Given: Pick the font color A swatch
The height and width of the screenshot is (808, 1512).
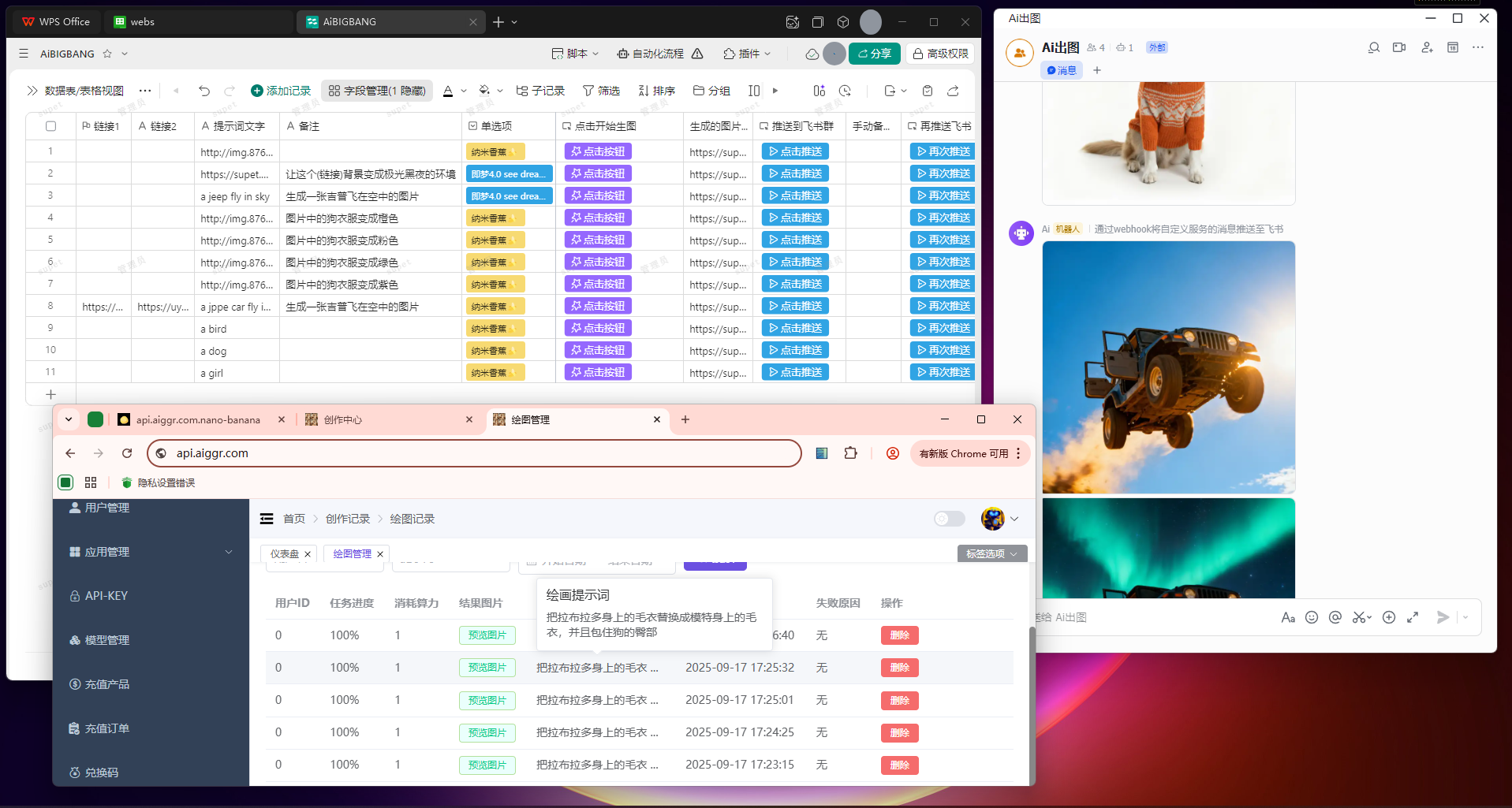Looking at the screenshot, I should [x=448, y=91].
